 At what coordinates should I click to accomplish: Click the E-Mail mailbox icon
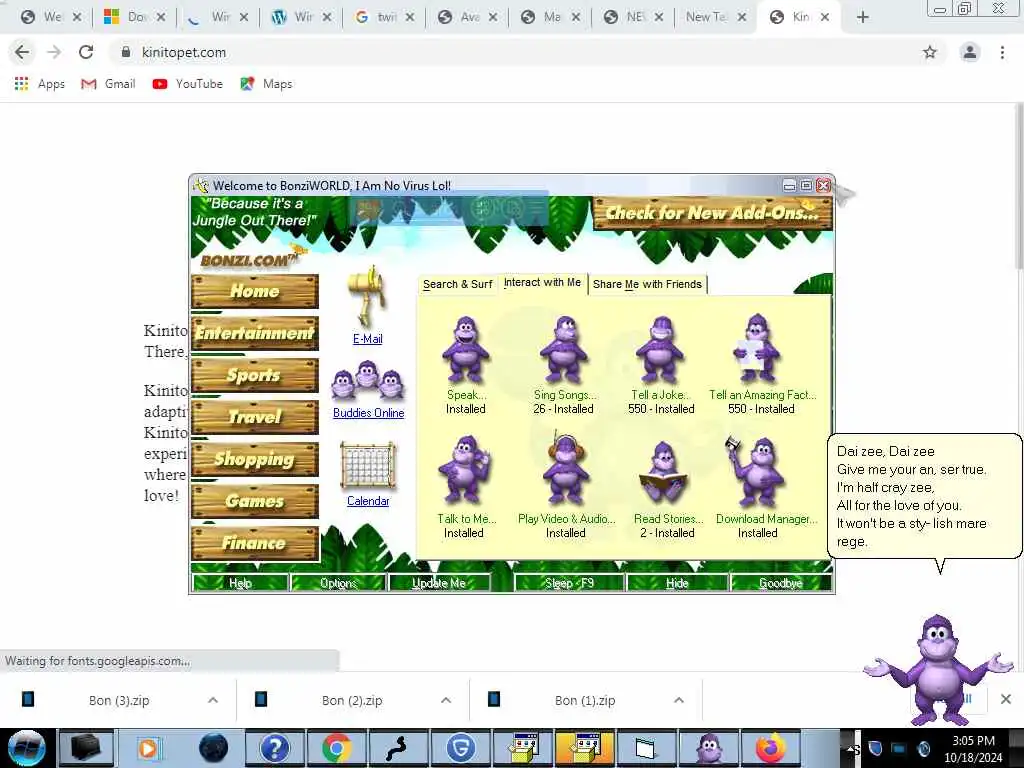[x=368, y=296]
